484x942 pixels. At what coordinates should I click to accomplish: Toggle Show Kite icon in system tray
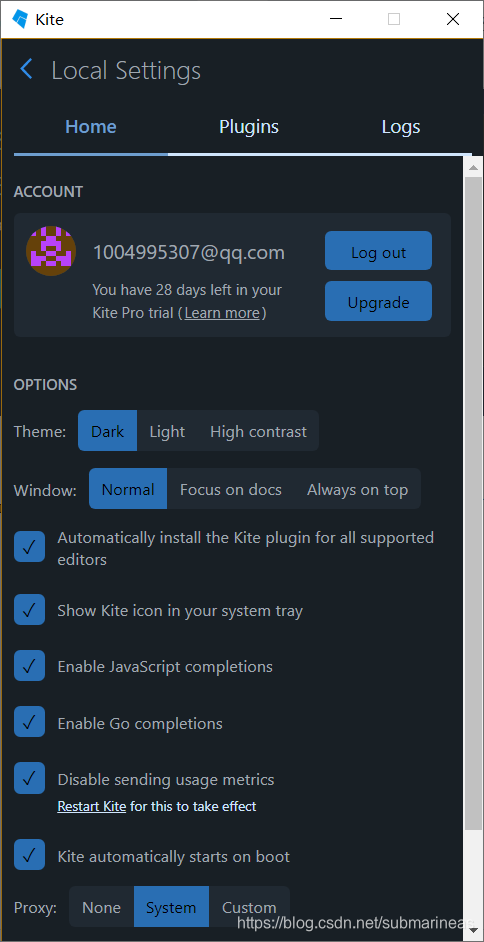click(29, 610)
